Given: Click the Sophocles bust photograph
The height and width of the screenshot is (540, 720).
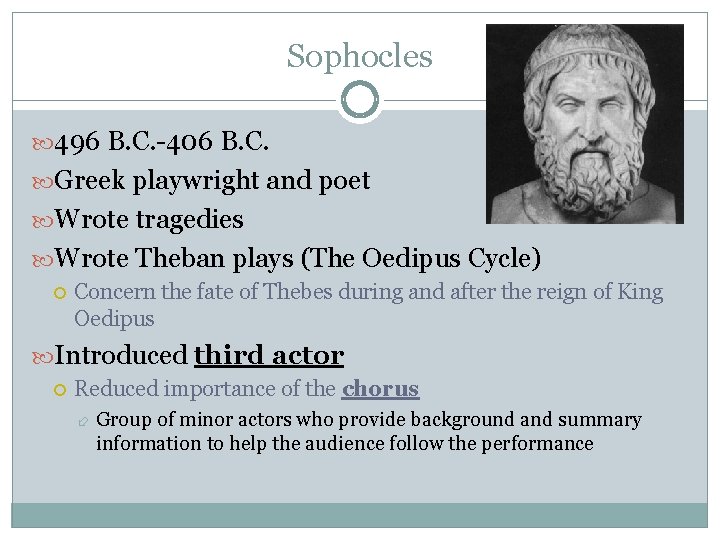Looking at the screenshot, I should coord(585,124).
